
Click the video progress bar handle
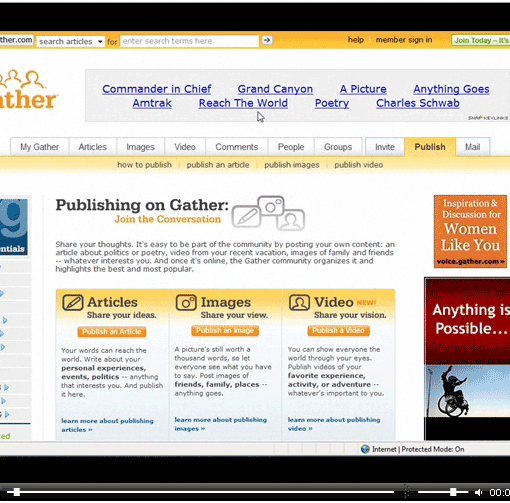click(16, 492)
